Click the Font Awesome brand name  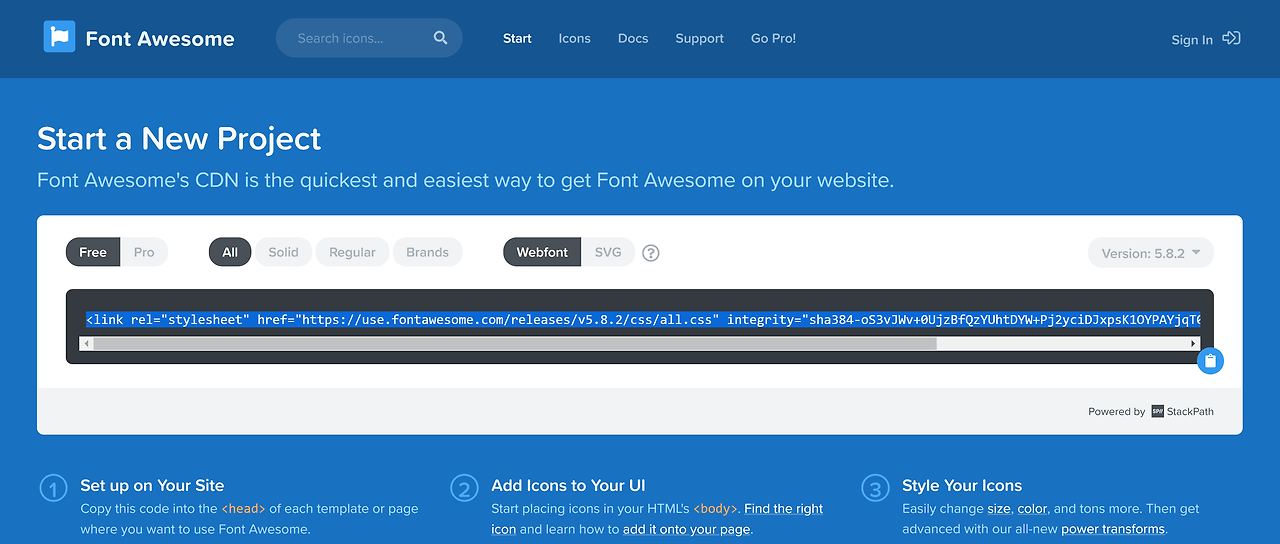pos(160,39)
